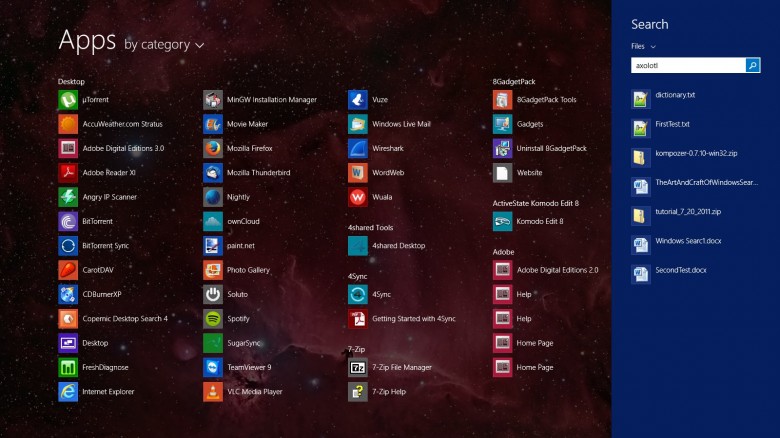The image size is (780, 438).
Task: Launch CarotDAV icon
Action: [x=68, y=270]
